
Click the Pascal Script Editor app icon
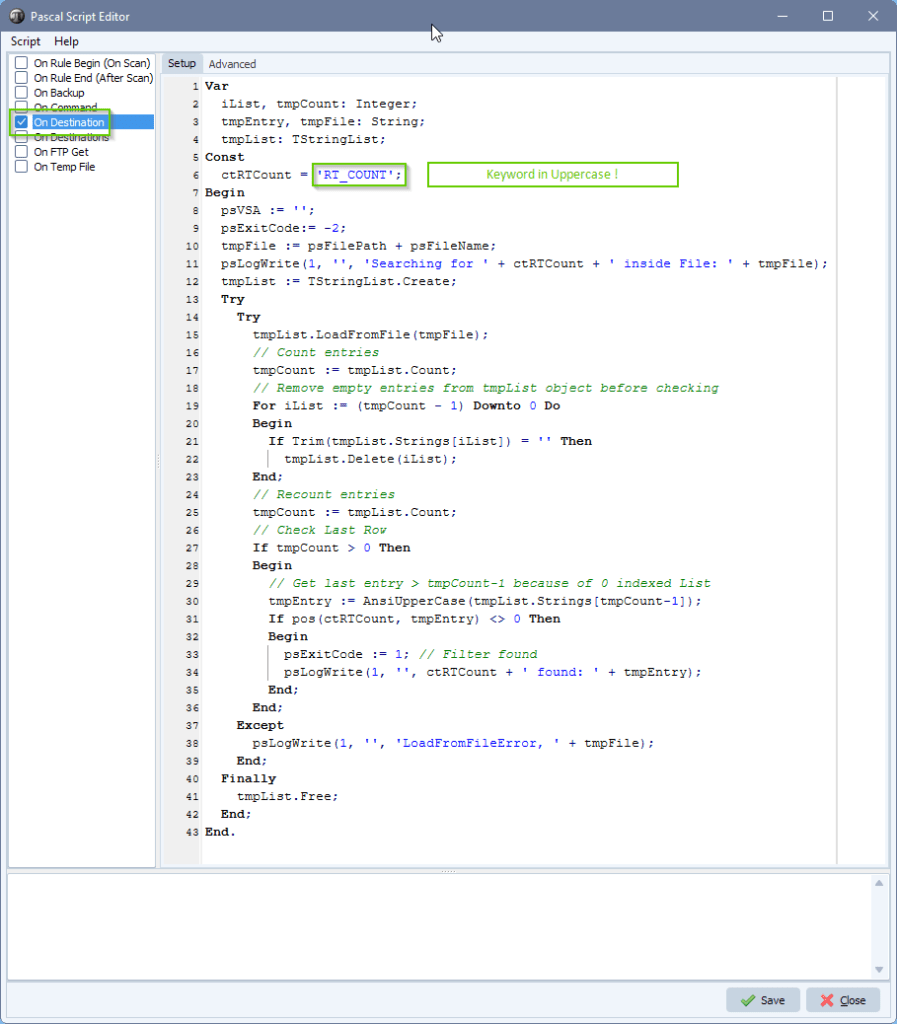click(x=17, y=16)
